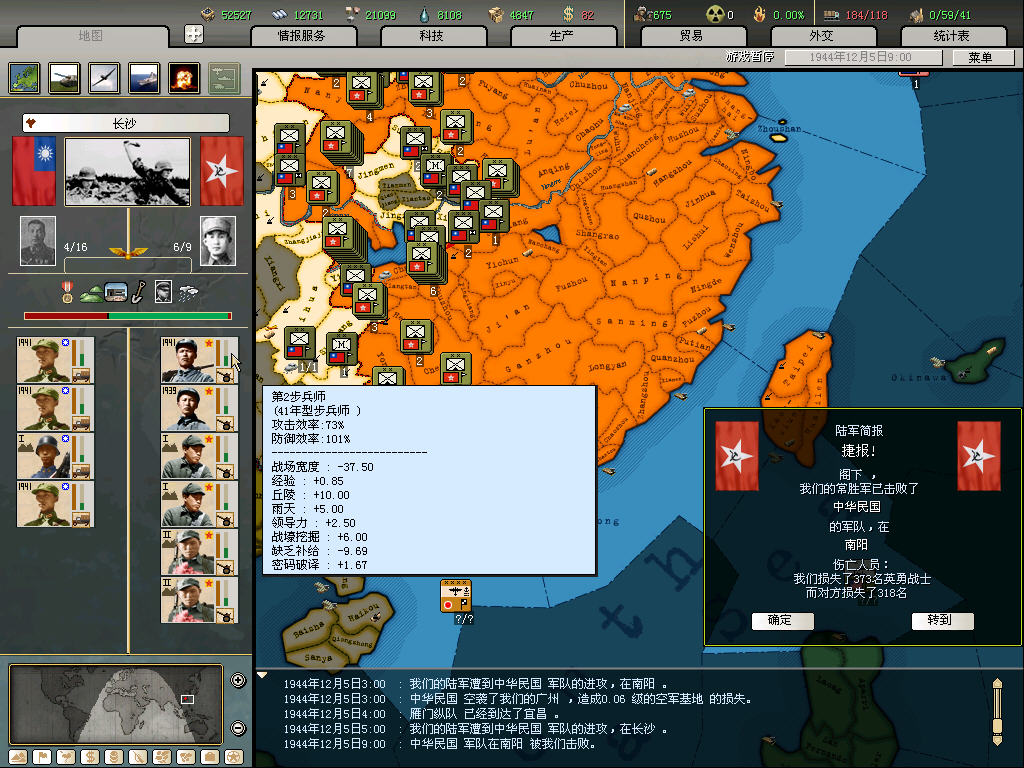Select the mountain terrain map-mode button
This screenshot has height=768, width=1024.
(18, 757)
